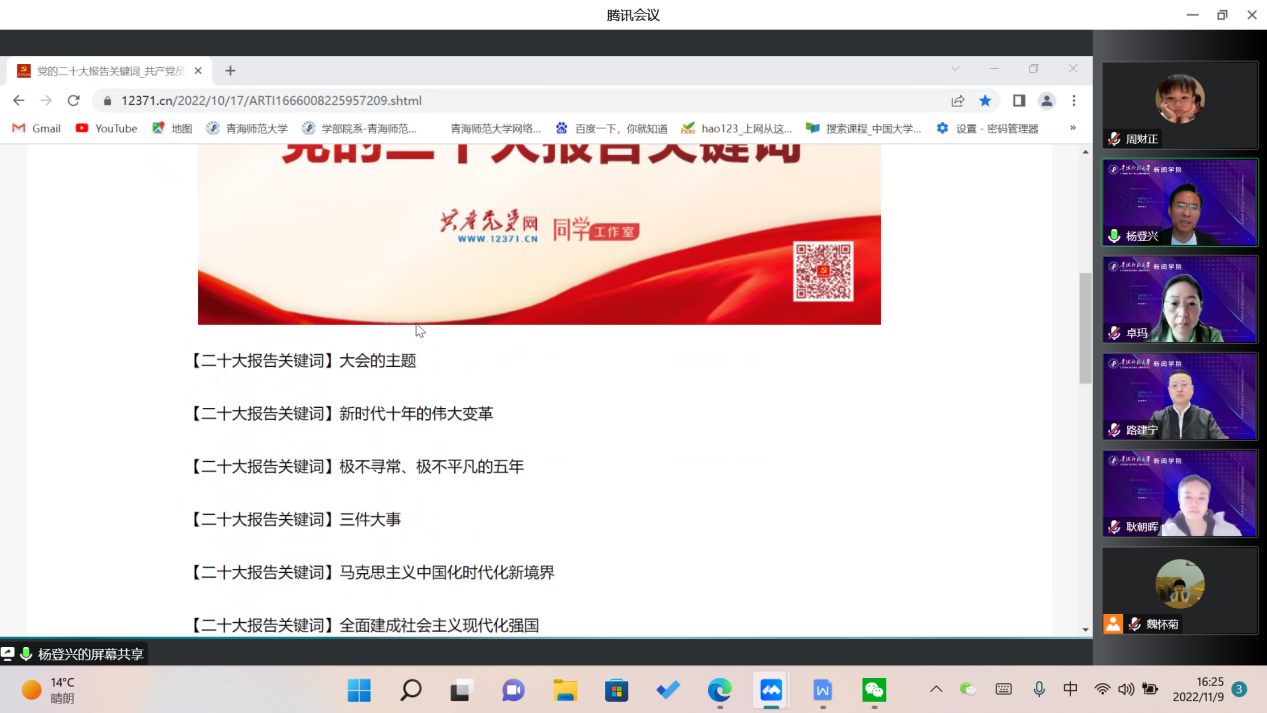Viewport: 1267px width, 713px height.
Task: Expand the hidden system tray icons chevron
Action: point(936,689)
